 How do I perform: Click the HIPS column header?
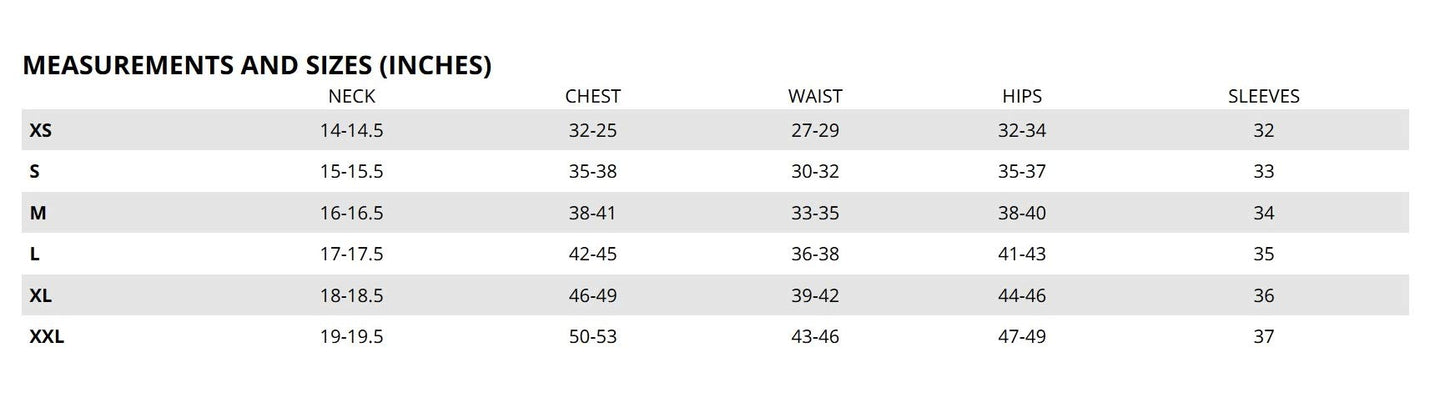[x=1022, y=97]
